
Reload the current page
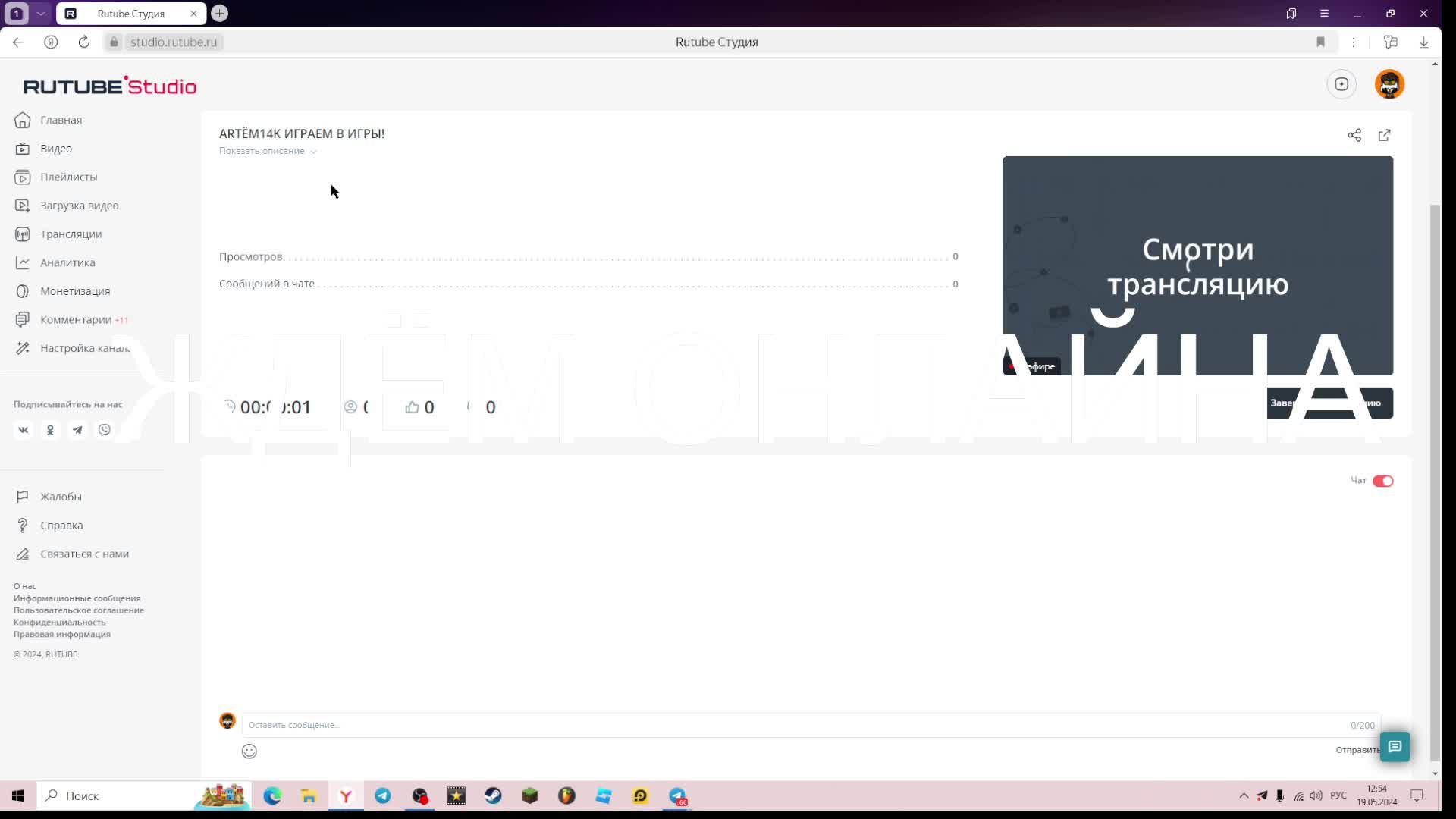pos(84,42)
